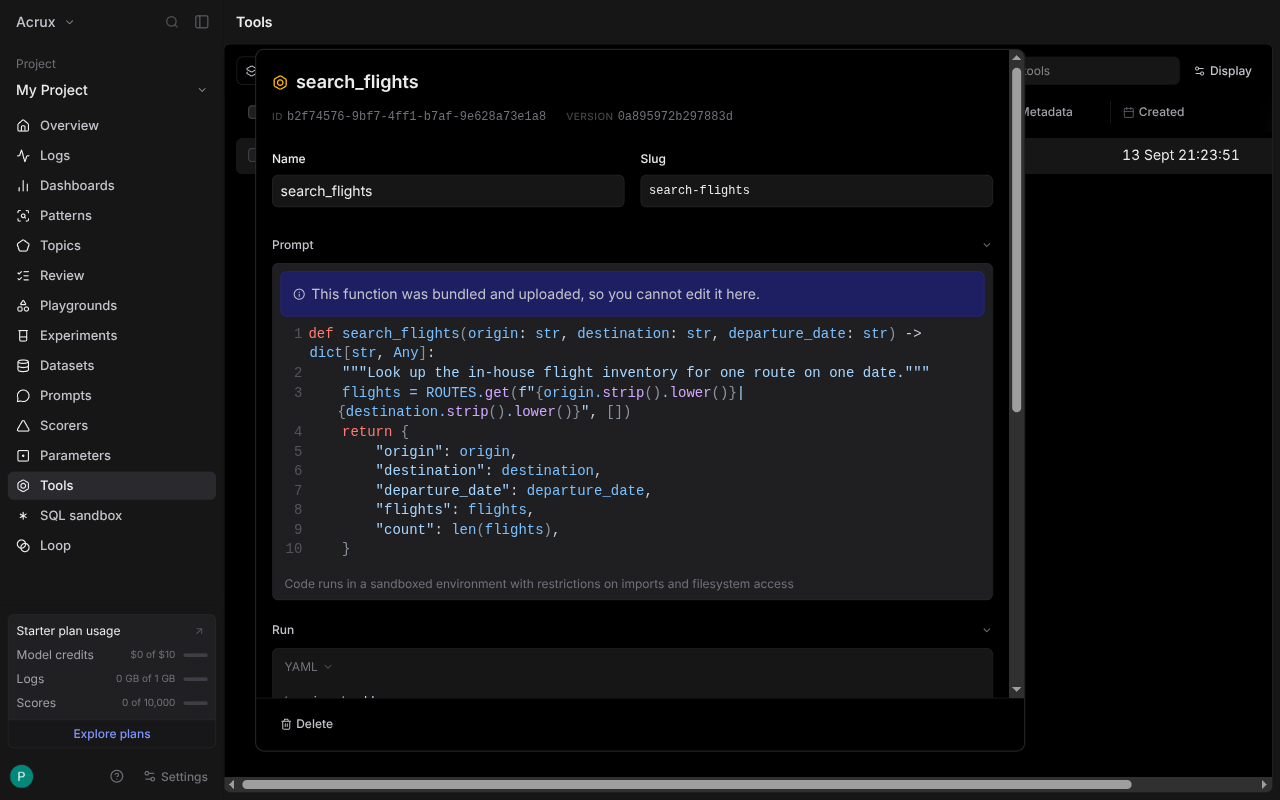1280x800 pixels.
Task: Click the Playgrounds sidebar icon
Action: [23, 306]
